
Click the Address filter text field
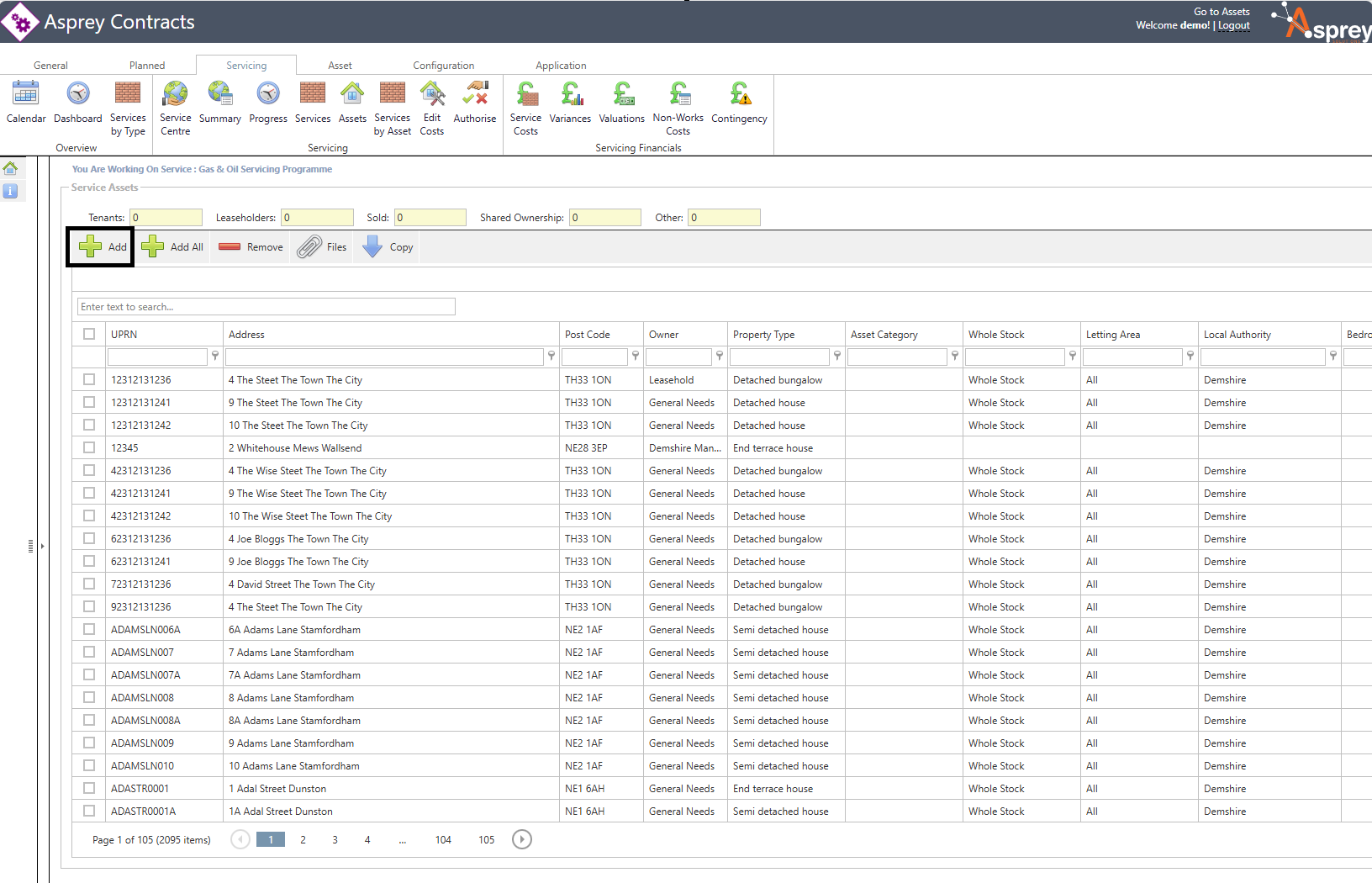point(384,357)
